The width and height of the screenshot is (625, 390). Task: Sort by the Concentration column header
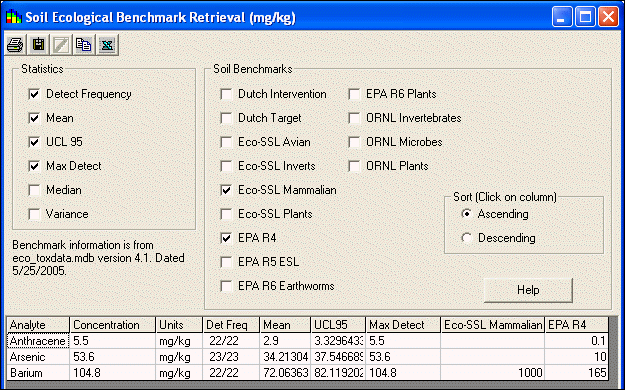tap(113, 325)
